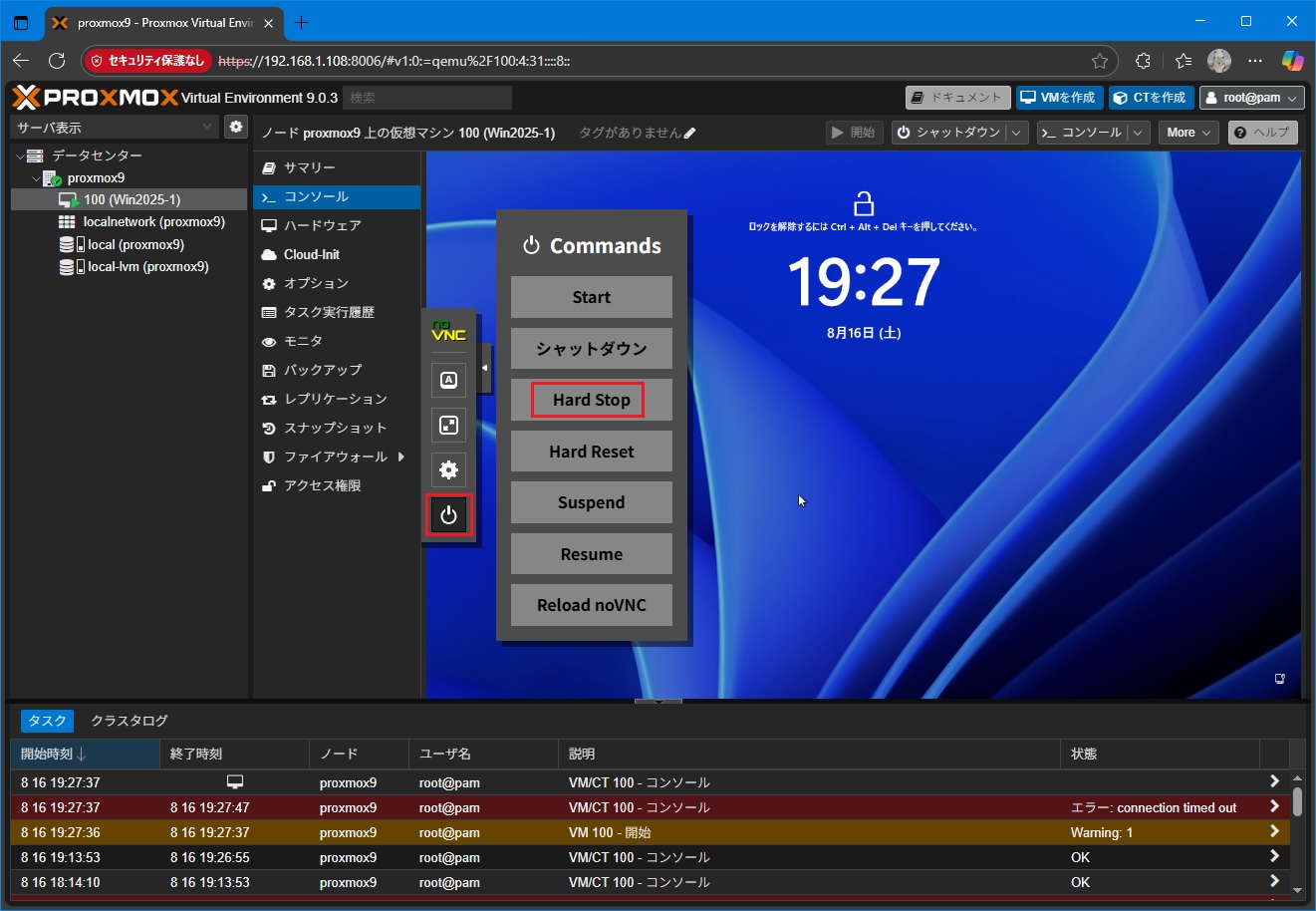Viewport: 1316px width, 911px height.
Task: Open details arrow for 19:26:55 task
Action: tap(1274, 856)
